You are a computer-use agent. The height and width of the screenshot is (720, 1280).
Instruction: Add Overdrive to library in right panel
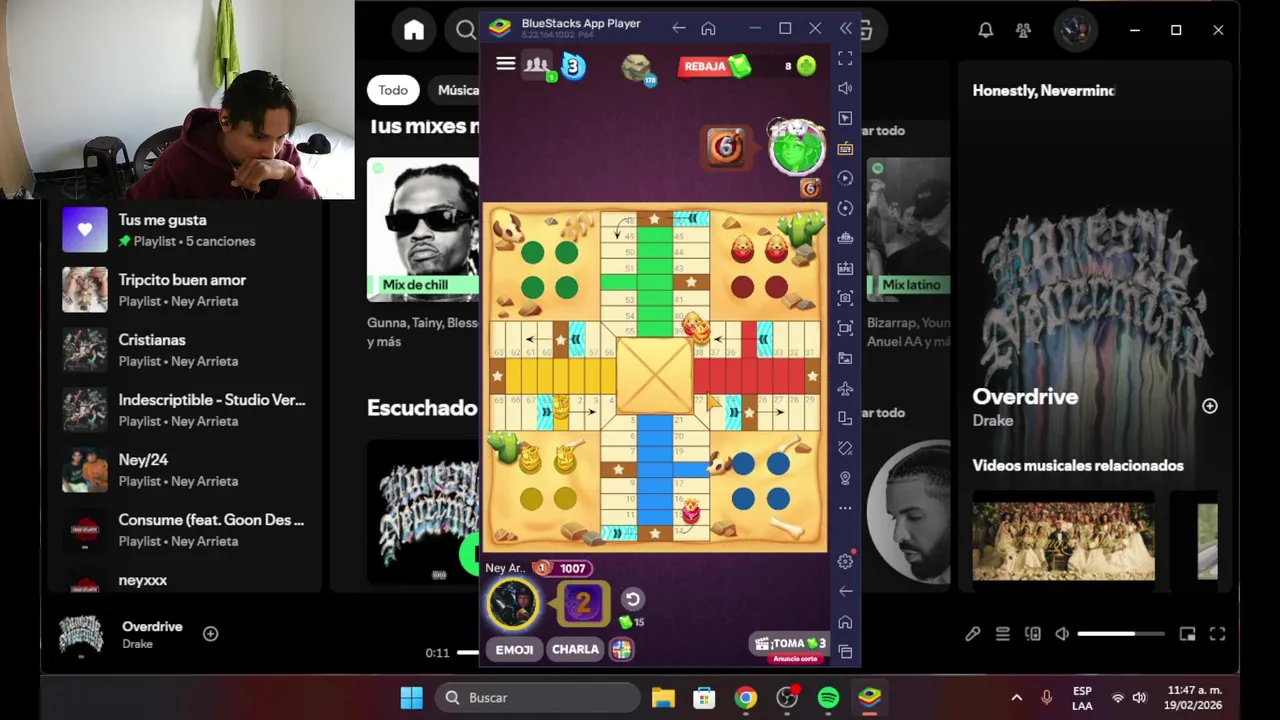[x=1210, y=406]
